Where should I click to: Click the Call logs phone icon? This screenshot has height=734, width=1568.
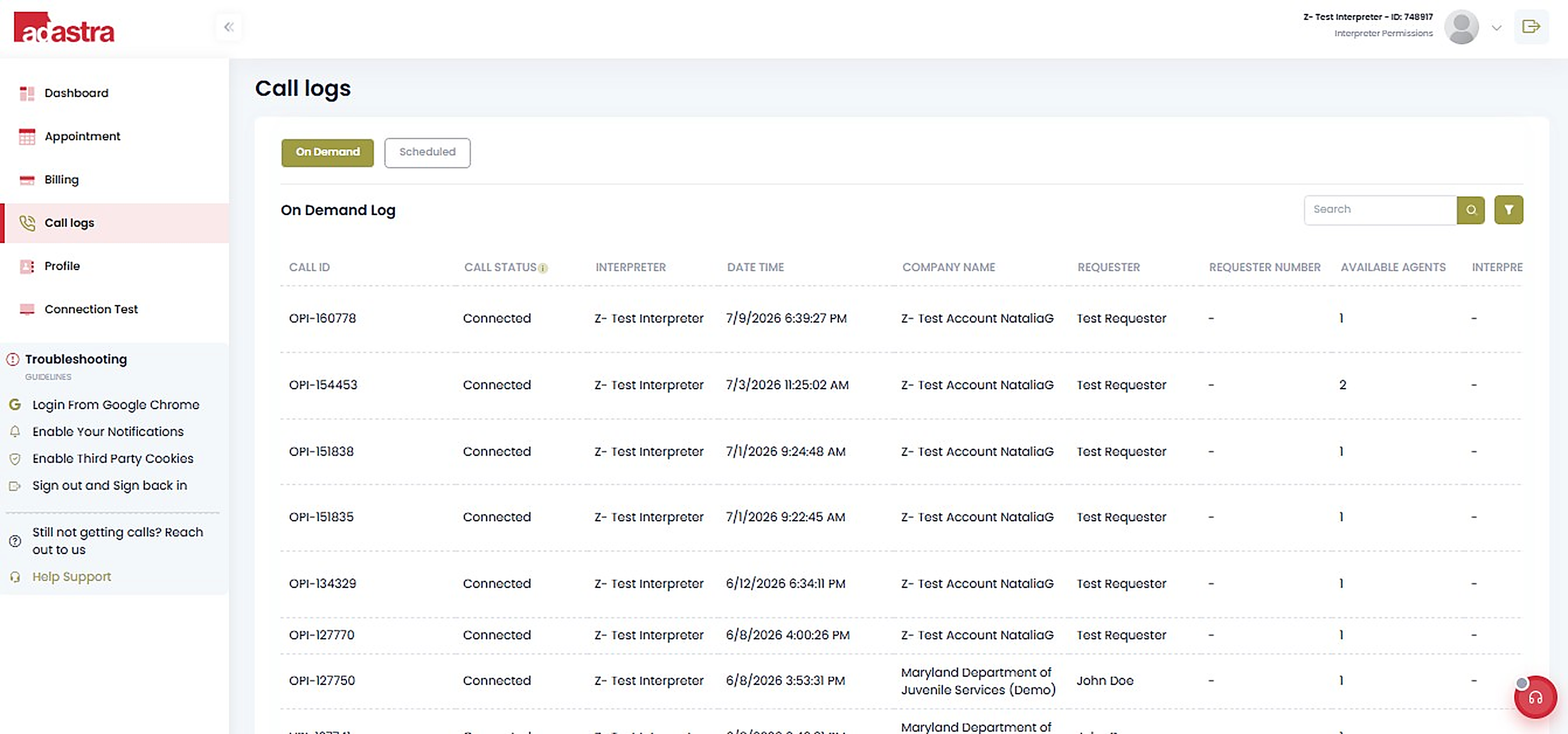pos(27,223)
